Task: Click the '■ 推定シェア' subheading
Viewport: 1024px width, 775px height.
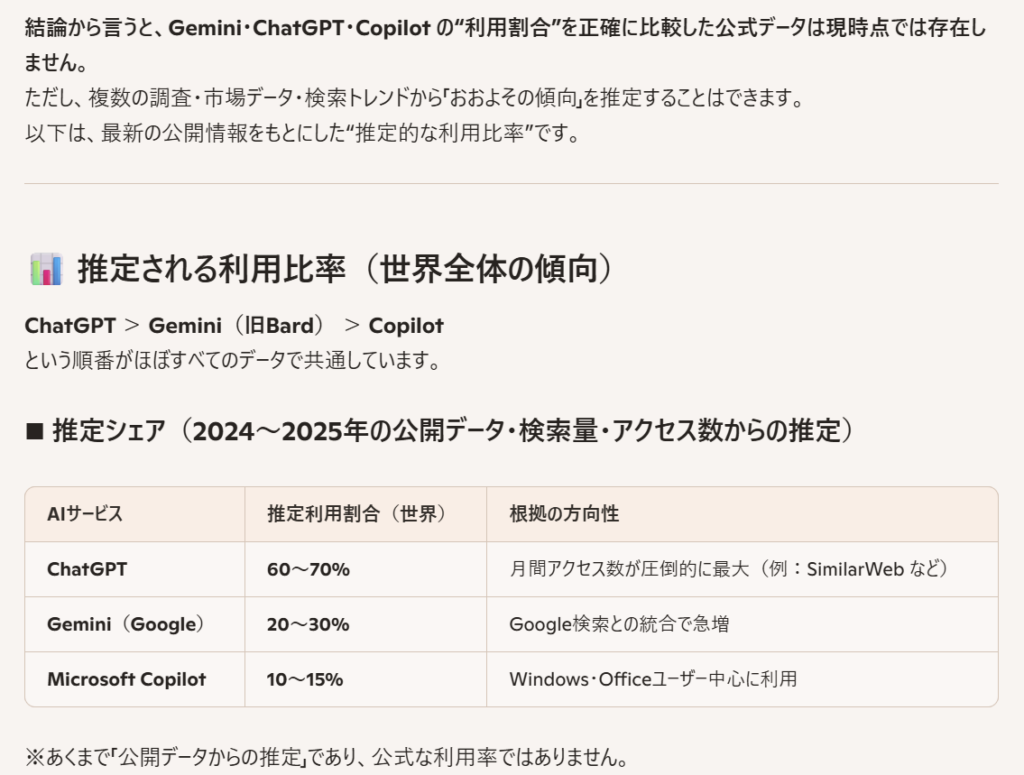Action: [440, 431]
